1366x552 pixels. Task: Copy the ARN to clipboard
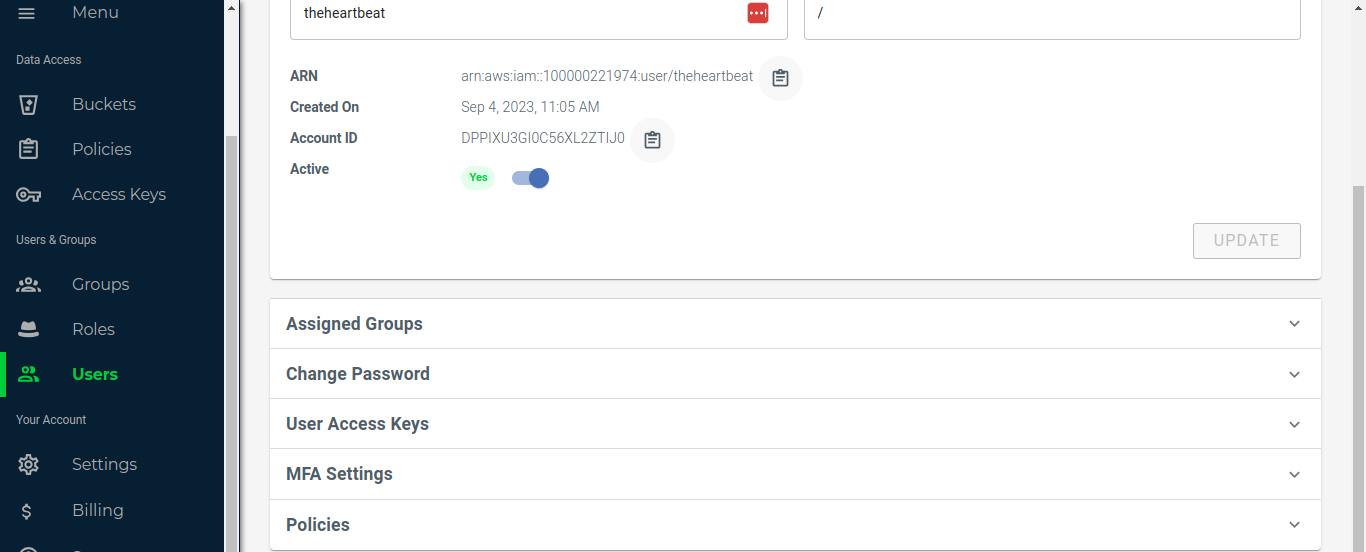coord(780,78)
